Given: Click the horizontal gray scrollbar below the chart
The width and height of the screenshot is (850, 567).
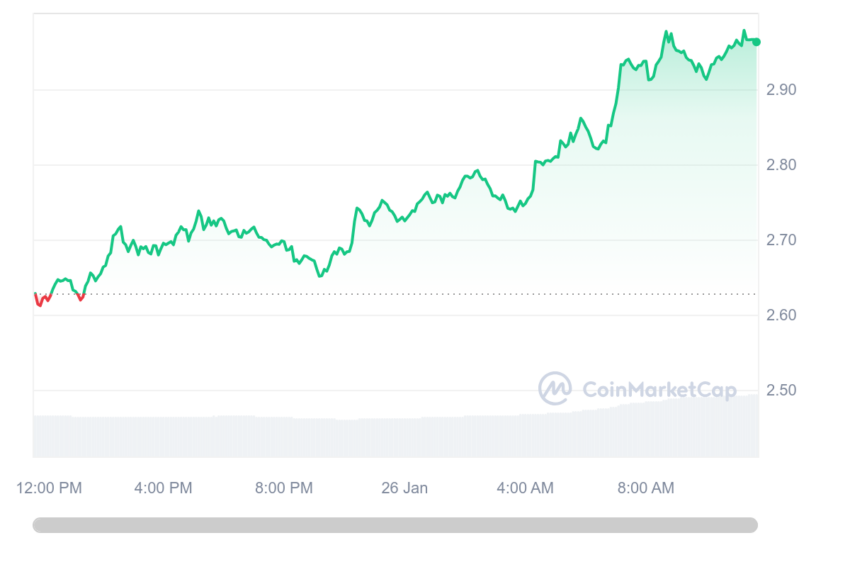Looking at the screenshot, I should (395, 525).
